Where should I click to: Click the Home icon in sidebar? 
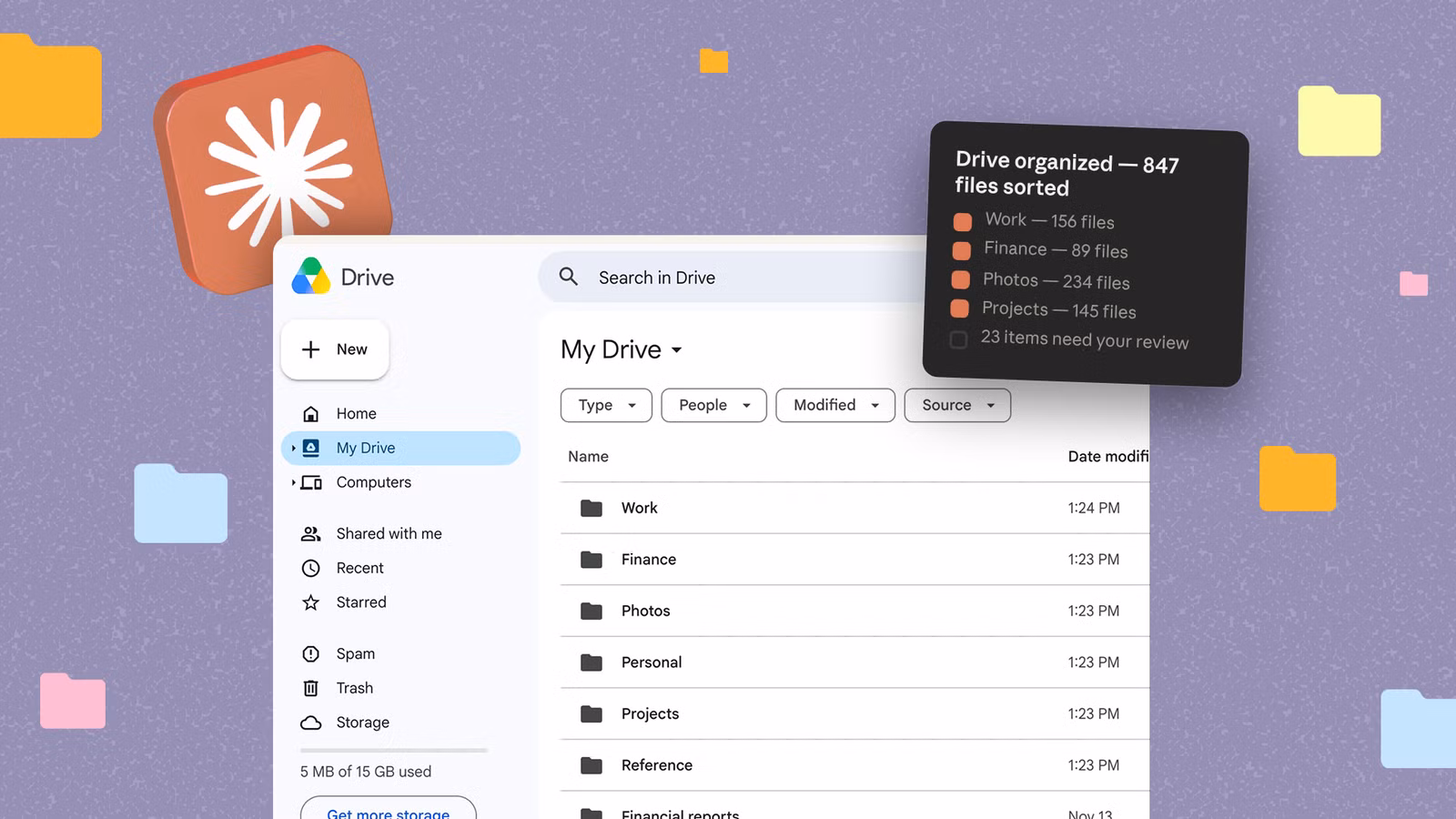point(311,414)
